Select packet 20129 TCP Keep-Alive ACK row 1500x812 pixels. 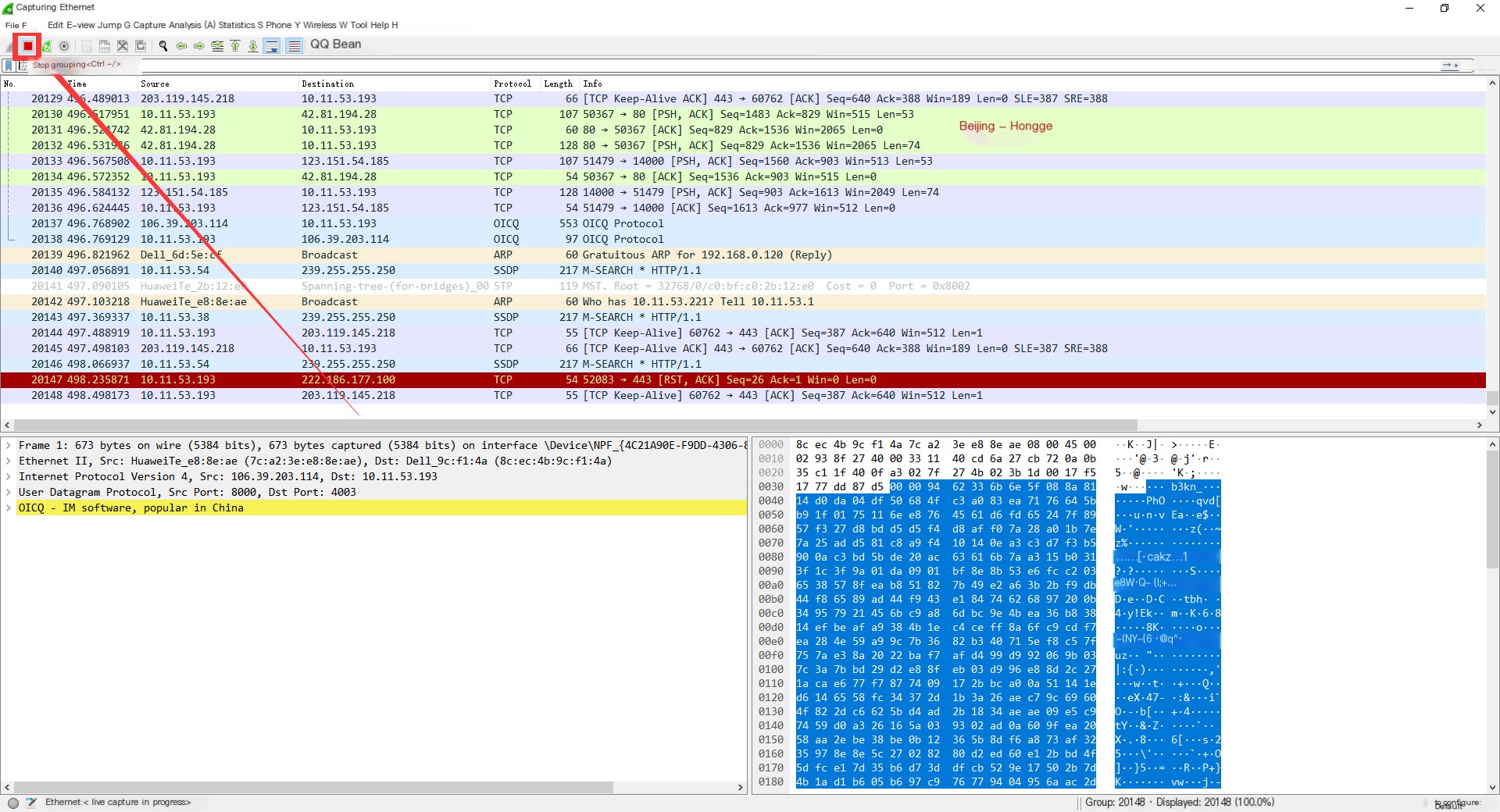743,99
